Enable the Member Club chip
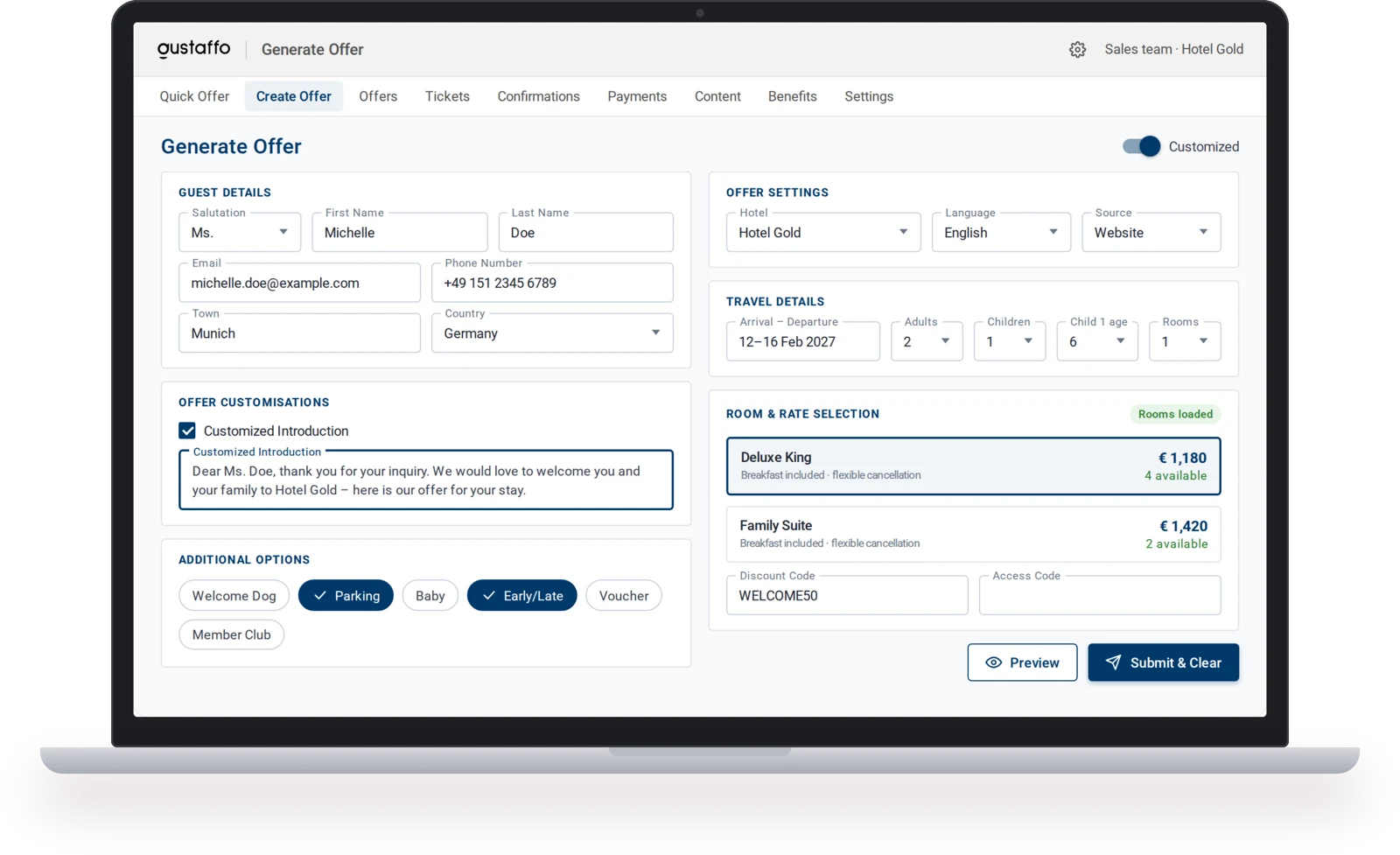The height and width of the screenshot is (855, 1400). [231, 634]
